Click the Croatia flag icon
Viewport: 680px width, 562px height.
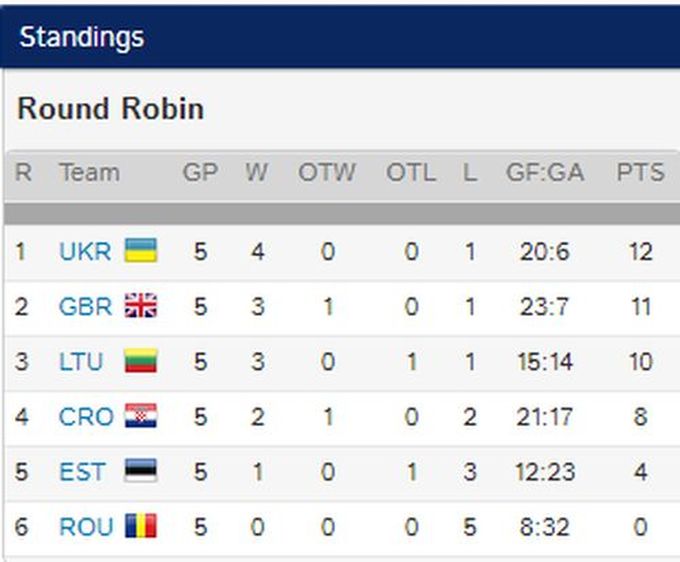[140, 416]
